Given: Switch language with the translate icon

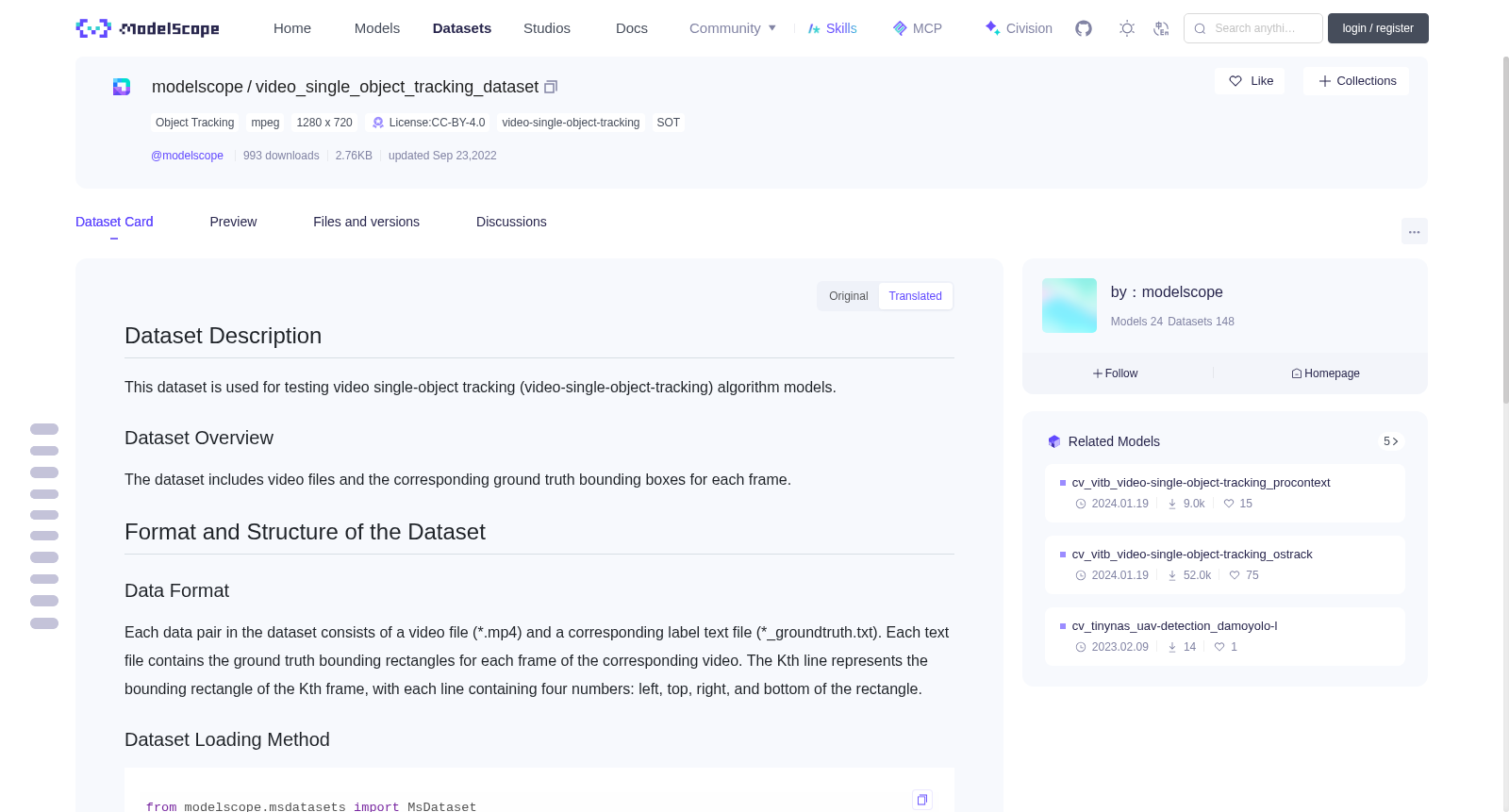Looking at the screenshot, I should [x=1162, y=28].
